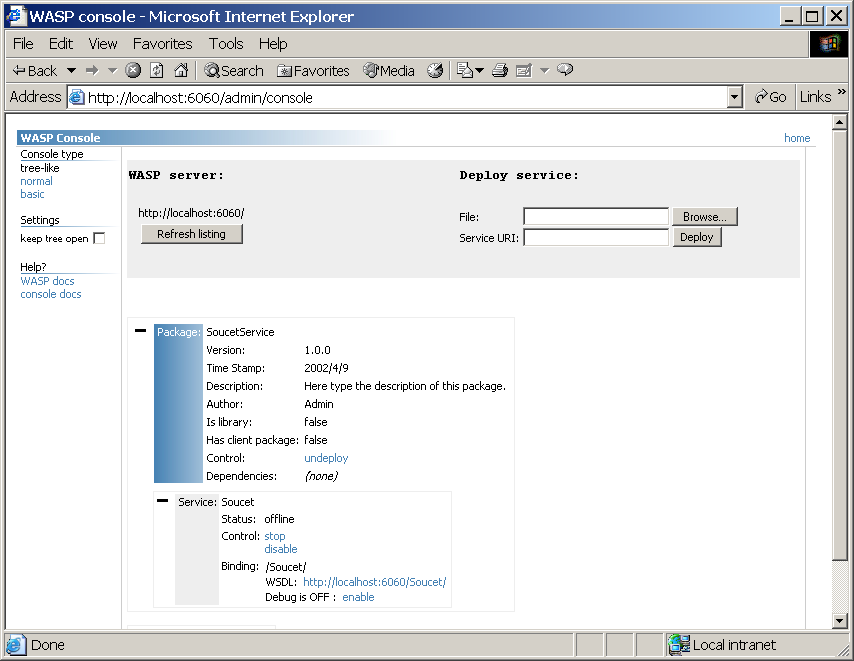Click the Refresh listing button
The image size is (854, 661).
pyautogui.click(x=192, y=234)
